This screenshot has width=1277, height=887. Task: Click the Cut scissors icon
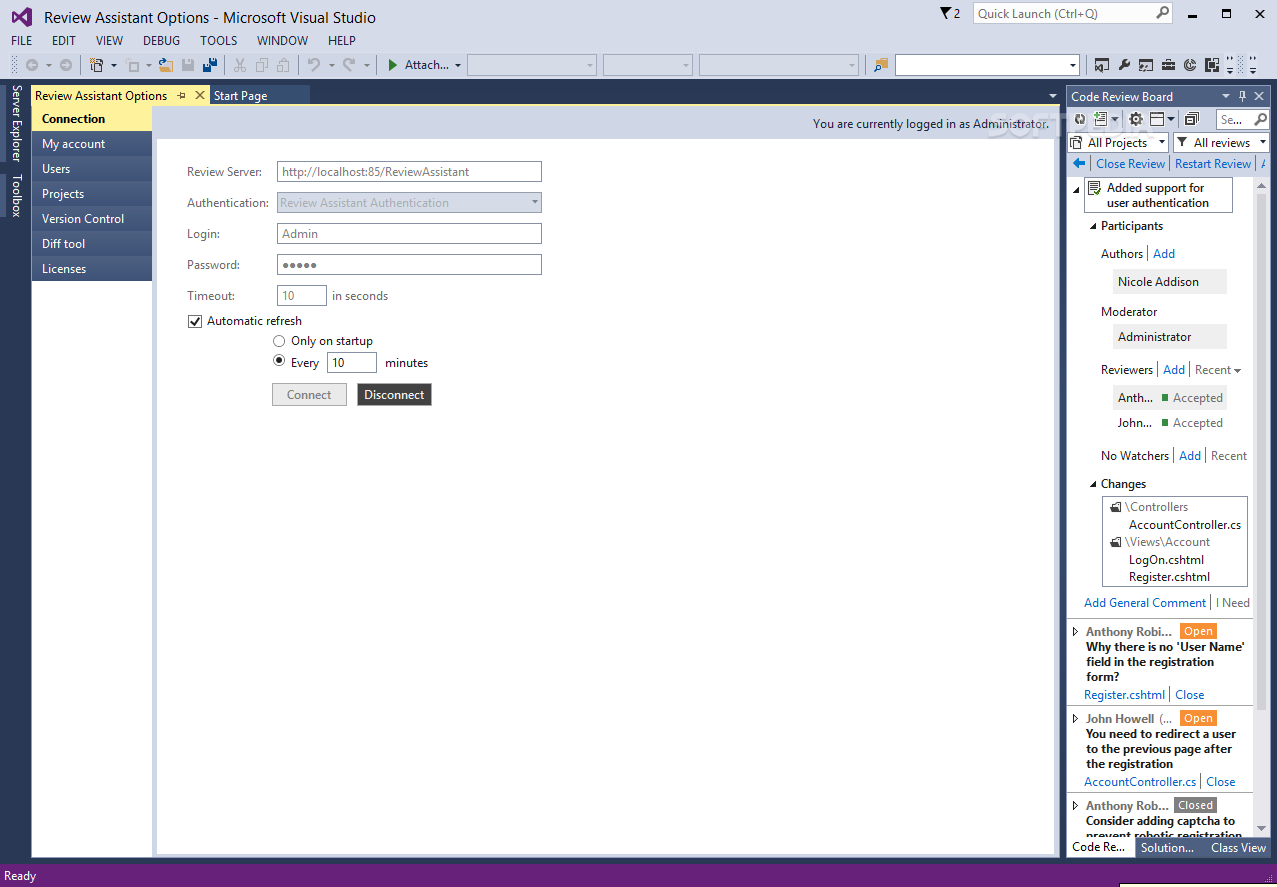(x=240, y=65)
